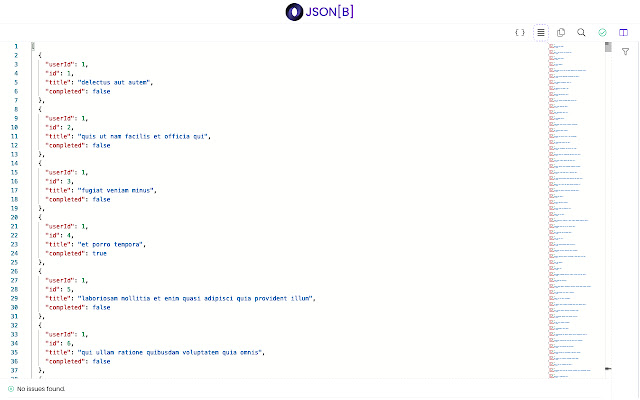
Task: Click the round JSON[B] logo emblem
Action: [x=294, y=12]
